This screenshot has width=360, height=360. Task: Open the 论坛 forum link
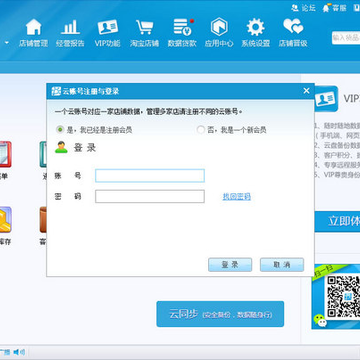pyautogui.click(x=303, y=8)
